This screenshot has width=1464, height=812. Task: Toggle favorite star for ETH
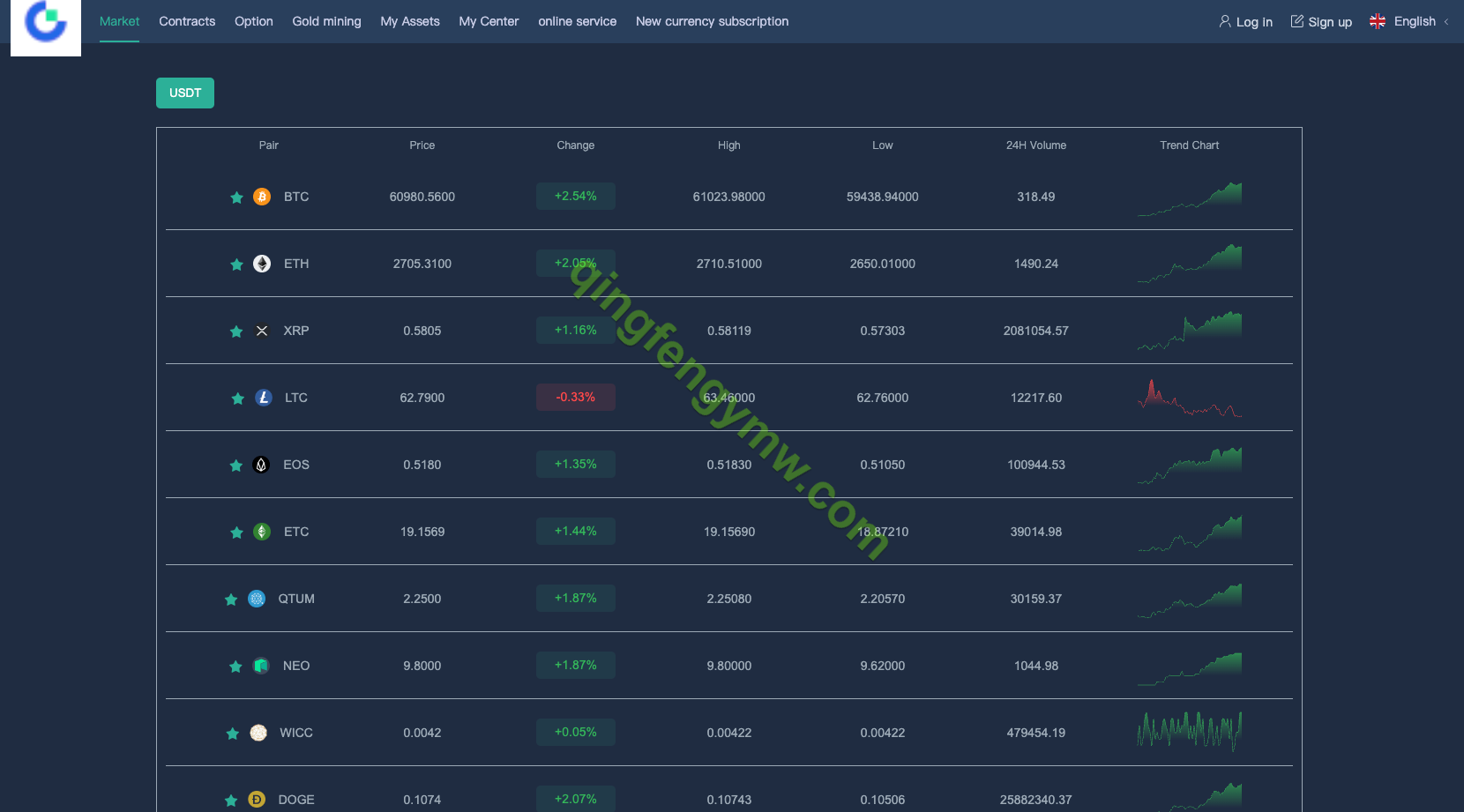click(236, 264)
